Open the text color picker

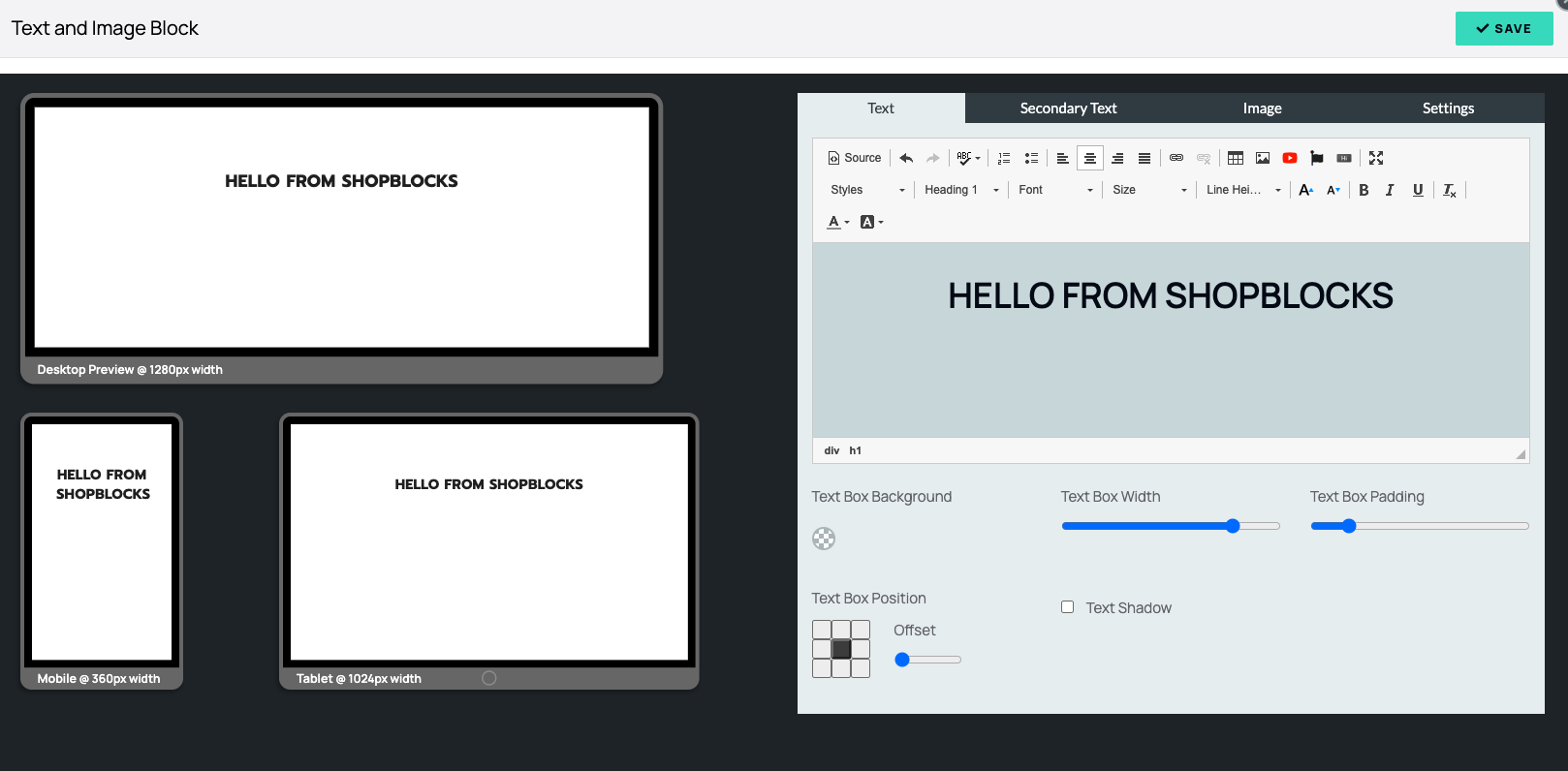(838, 222)
